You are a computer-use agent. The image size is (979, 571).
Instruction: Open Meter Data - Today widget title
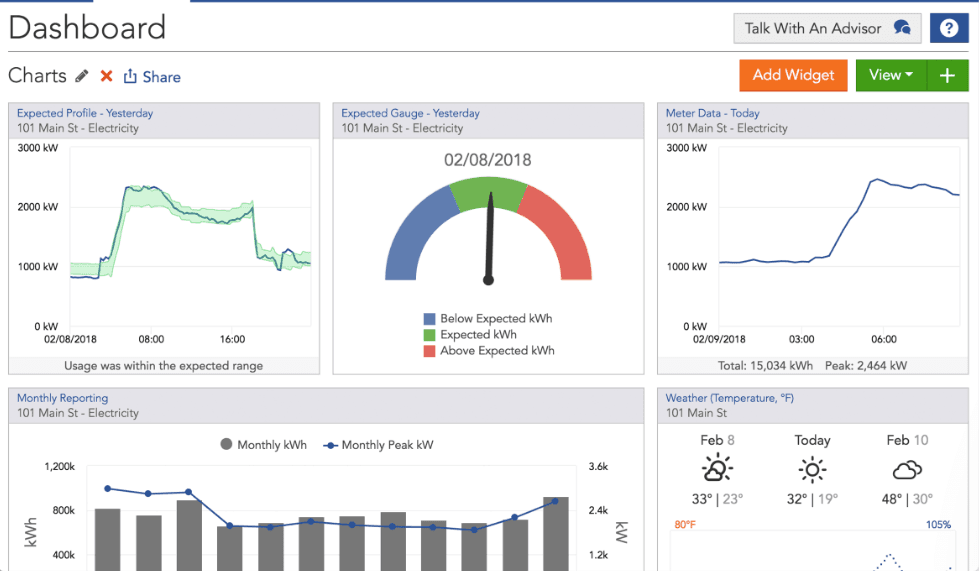tap(712, 113)
